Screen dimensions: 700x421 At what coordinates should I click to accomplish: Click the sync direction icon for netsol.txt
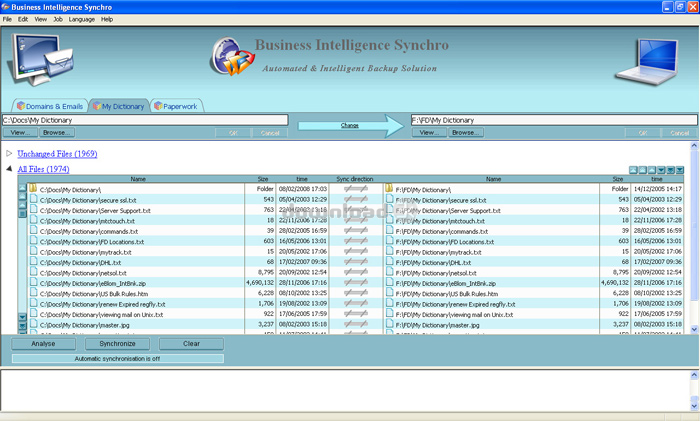(358, 272)
